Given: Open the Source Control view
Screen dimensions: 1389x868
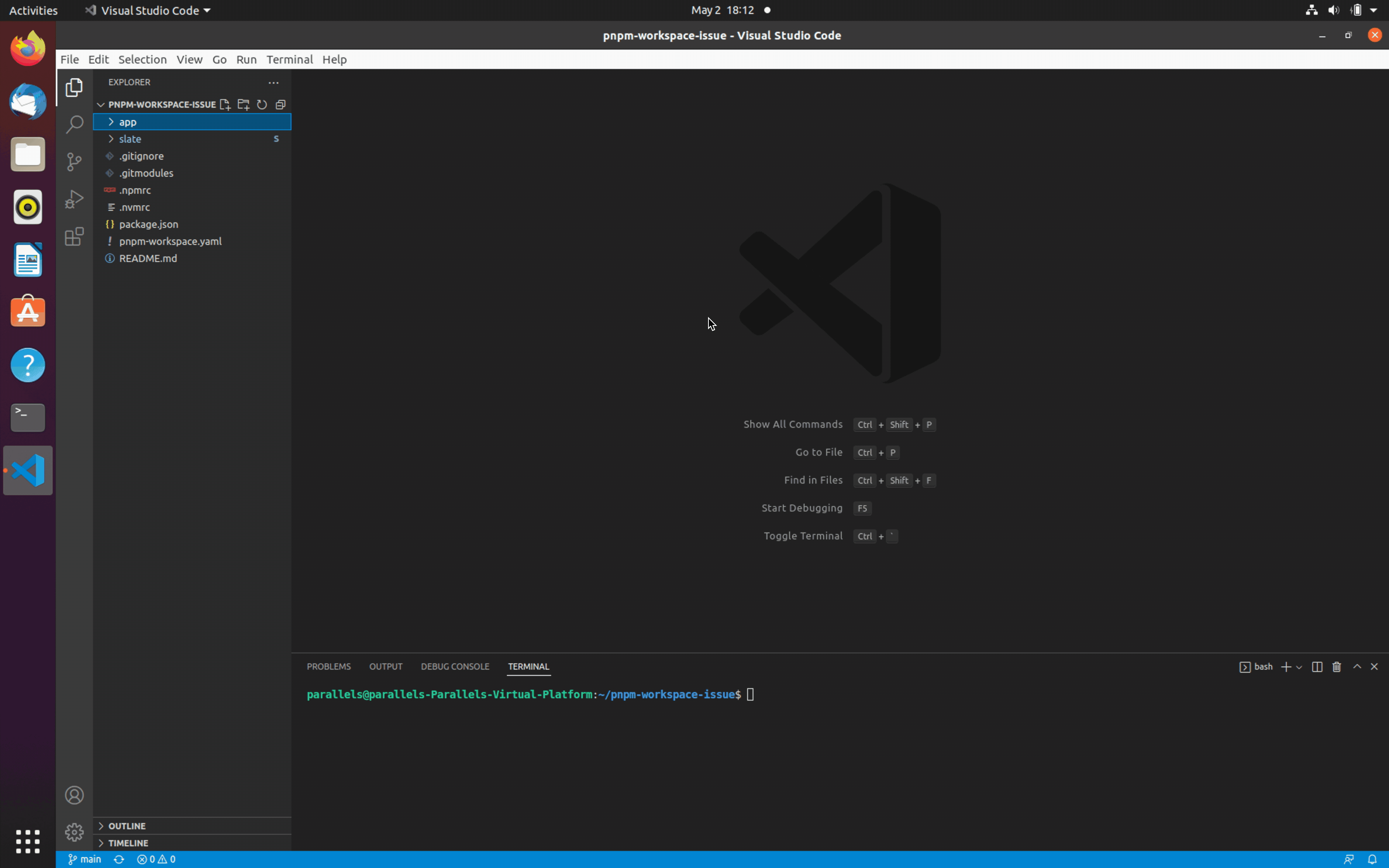Looking at the screenshot, I should (x=74, y=161).
